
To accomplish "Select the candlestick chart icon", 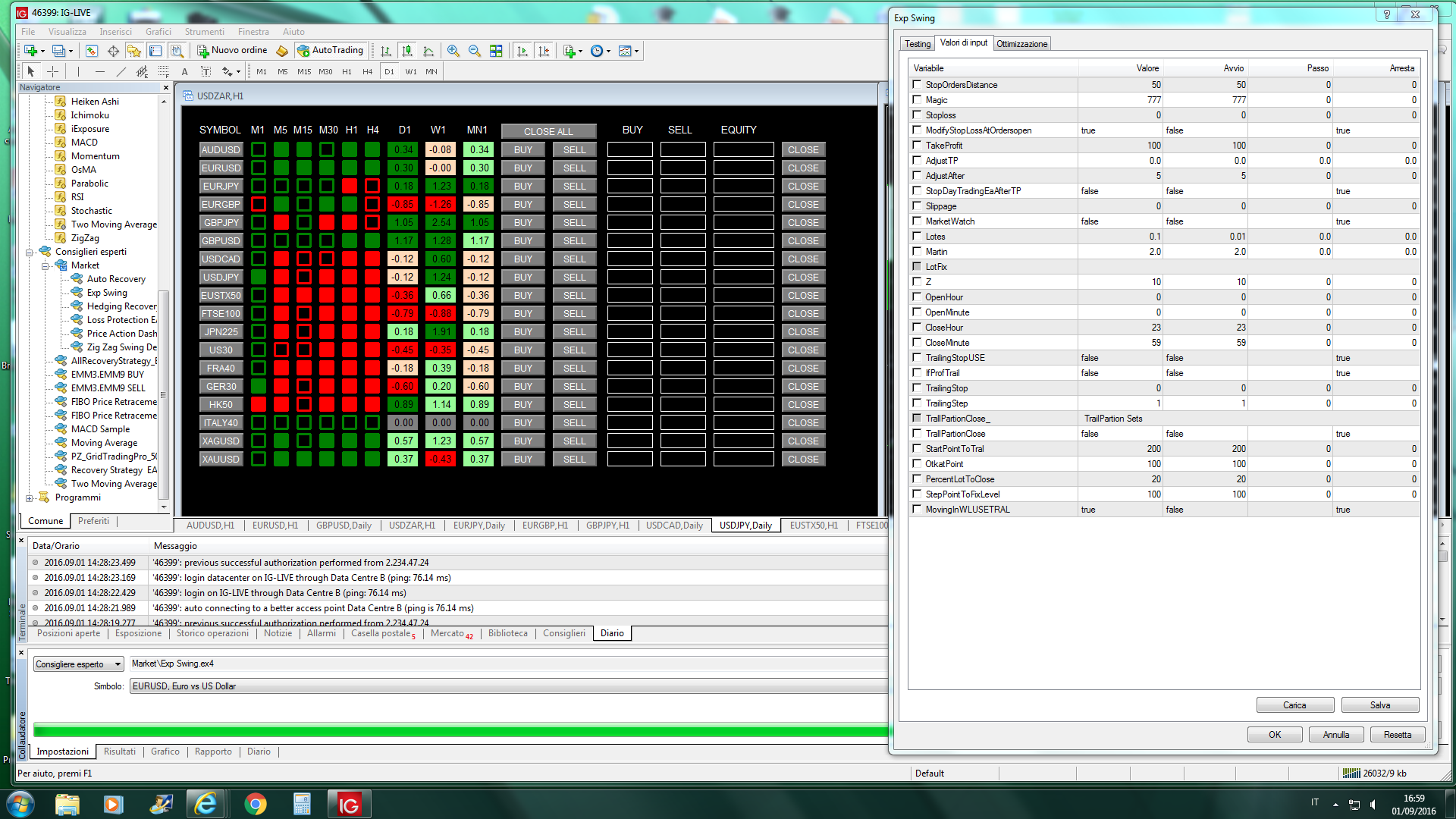I will point(407,51).
